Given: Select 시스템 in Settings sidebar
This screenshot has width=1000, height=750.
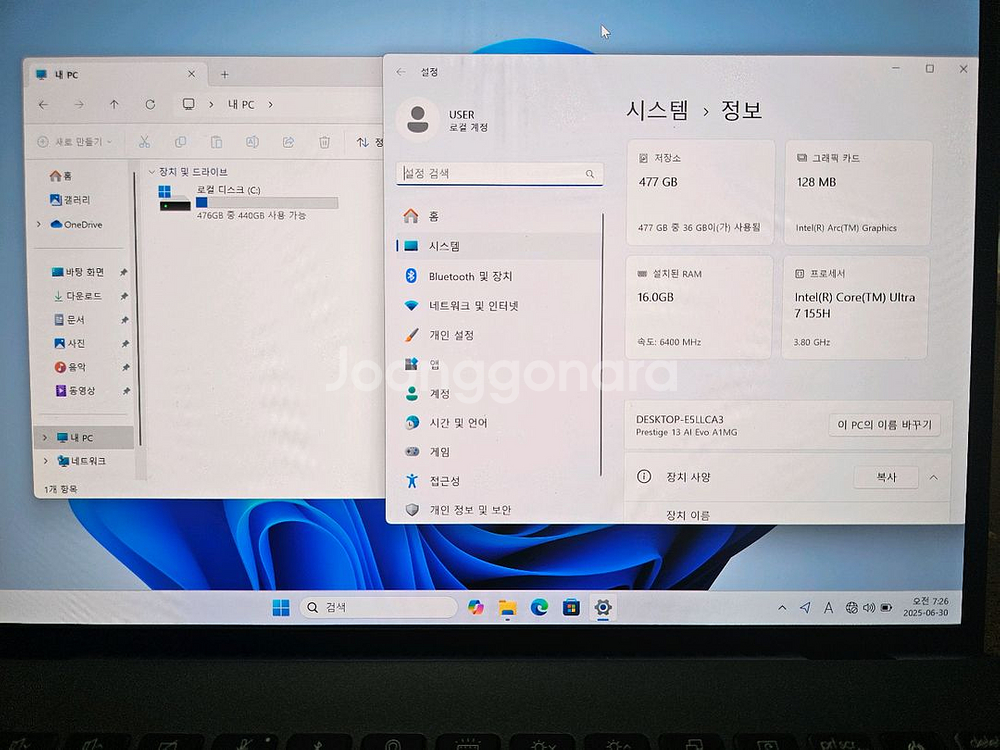Looking at the screenshot, I should point(497,246).
